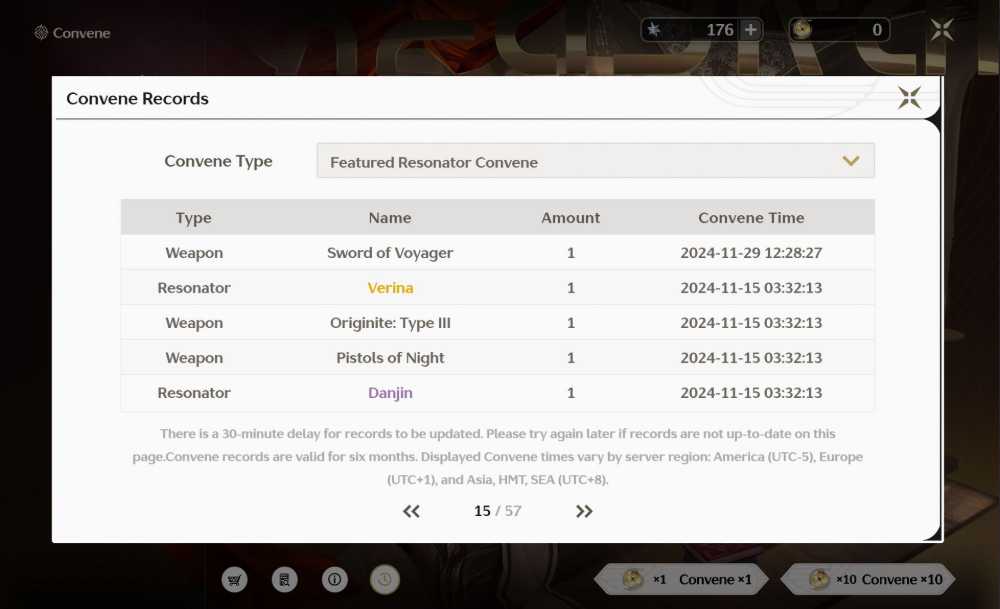Select the Danjin resonator name

(x=390, y=393)
